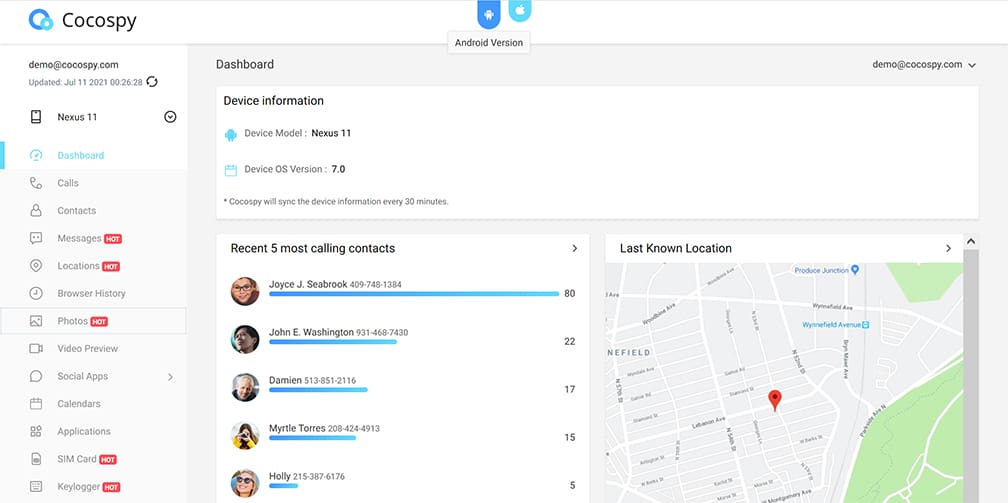This screenshot has height=503, width=1008.
Task: Click Damien's call count bar
Action: [318, 390]
